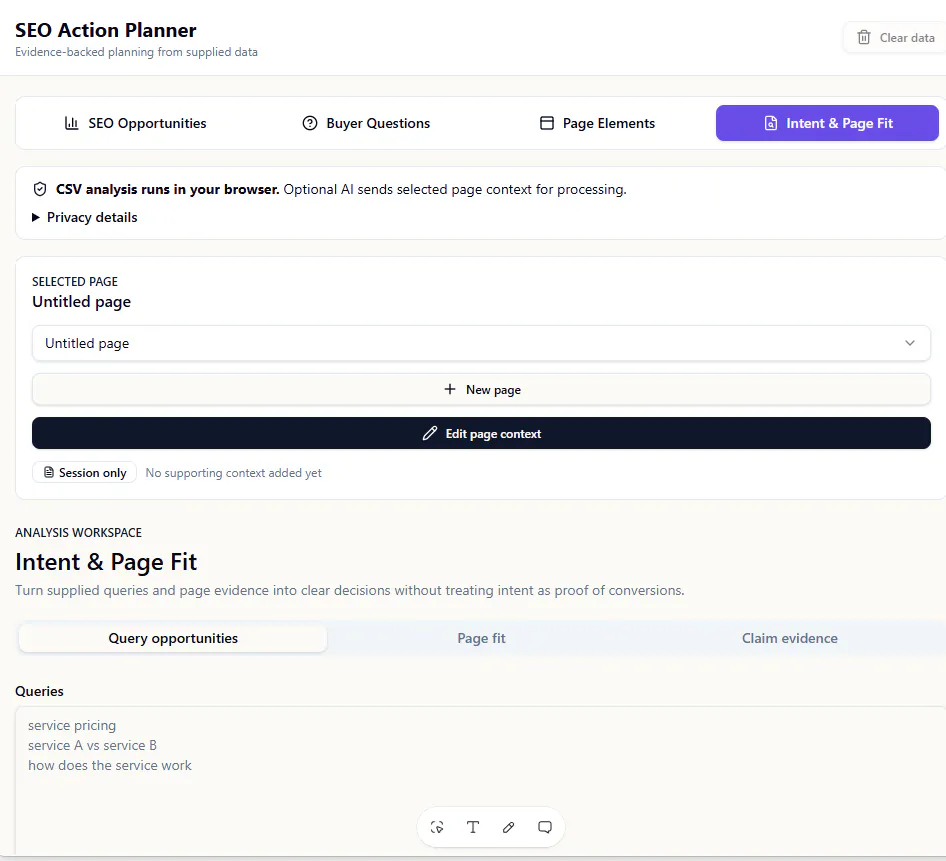Select the comment tool in floating toolbar
Viewport: 946px width, 861px height.
click(x=545, y=827)
